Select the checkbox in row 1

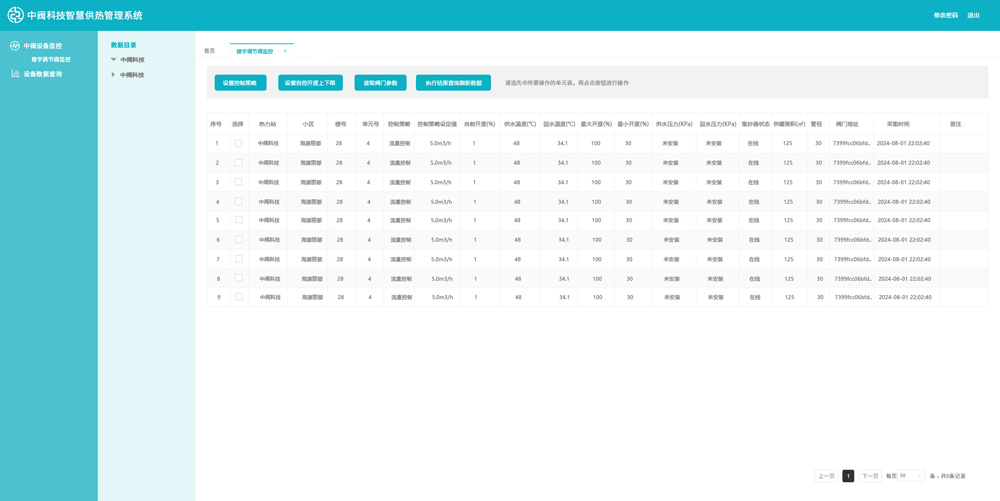click(x=238, y=143)
